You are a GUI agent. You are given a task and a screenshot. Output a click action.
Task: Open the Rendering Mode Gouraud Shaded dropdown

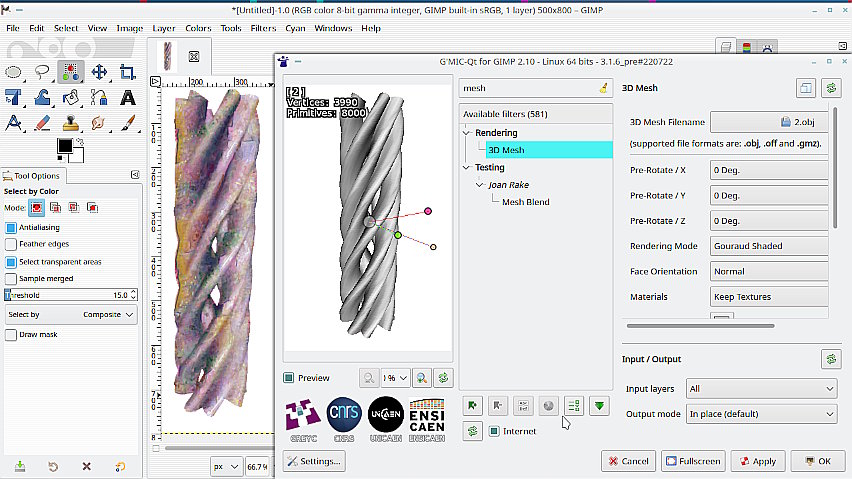pyautogui.click(x=769, y=245)
